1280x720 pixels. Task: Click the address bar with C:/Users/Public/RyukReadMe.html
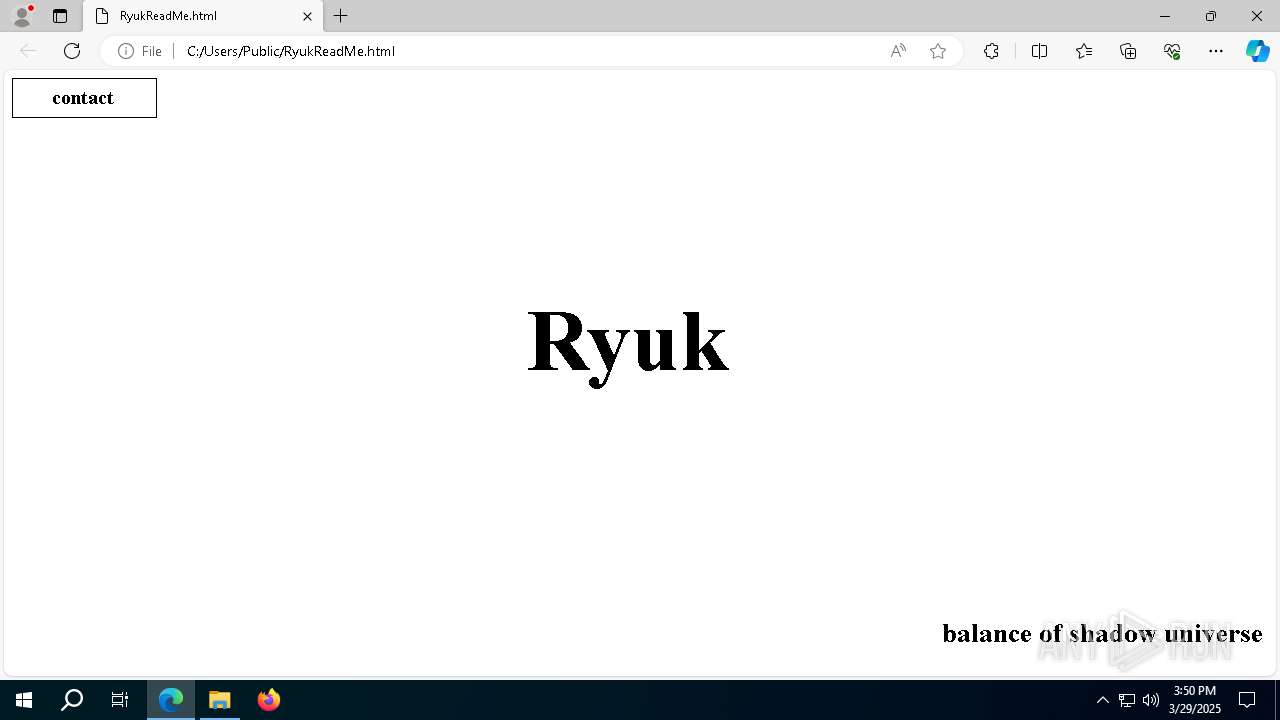(530, 51)
